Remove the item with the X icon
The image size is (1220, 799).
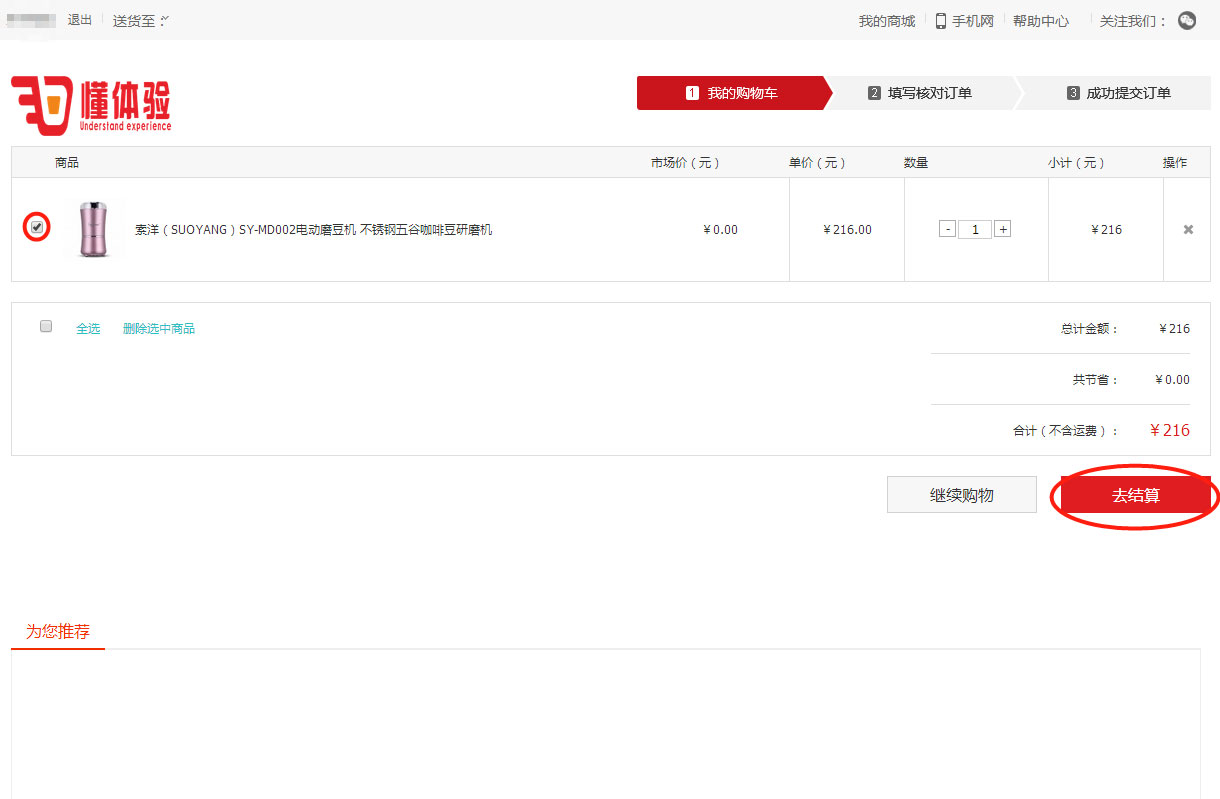click(1188, 230)
